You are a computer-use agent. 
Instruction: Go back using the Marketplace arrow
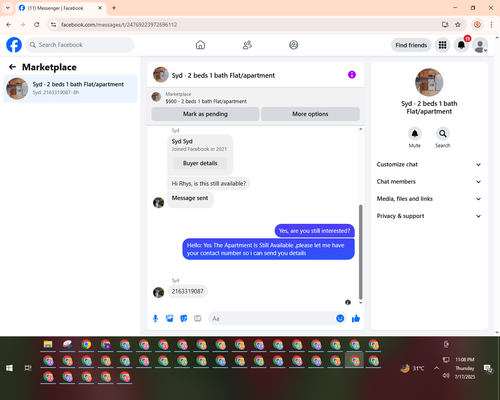pyautogui.click(x=12, y=67)
